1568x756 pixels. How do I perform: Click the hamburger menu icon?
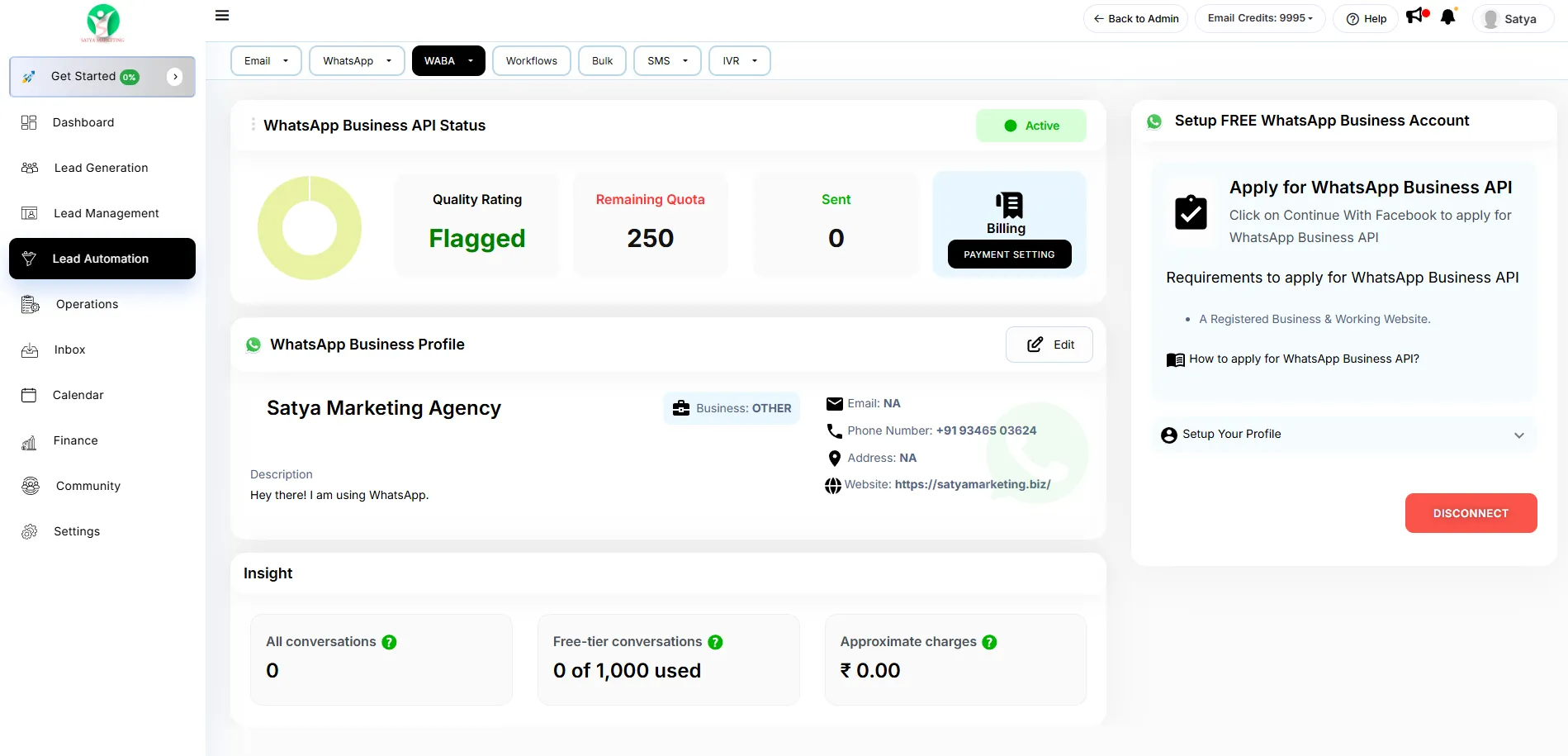click(222, 16)
